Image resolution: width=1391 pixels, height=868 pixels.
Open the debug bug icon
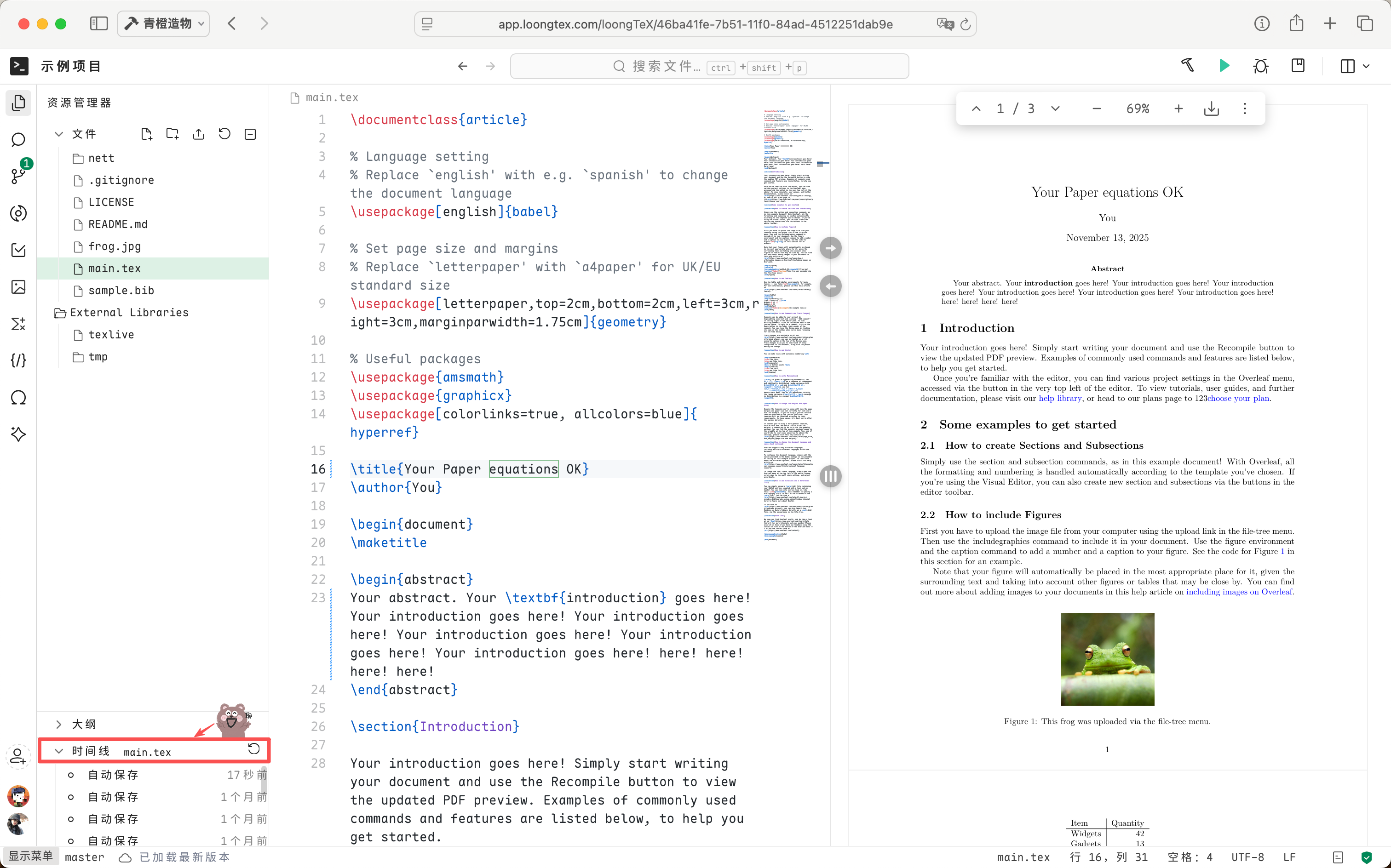pos(1261,66)
